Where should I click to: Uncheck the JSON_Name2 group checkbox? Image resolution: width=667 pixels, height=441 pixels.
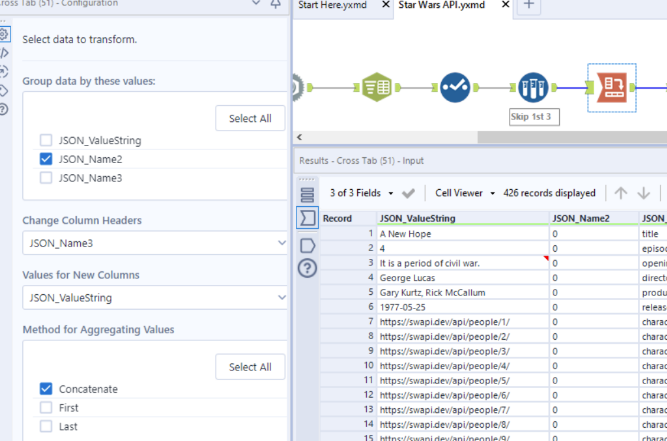[x=46, y=159]
